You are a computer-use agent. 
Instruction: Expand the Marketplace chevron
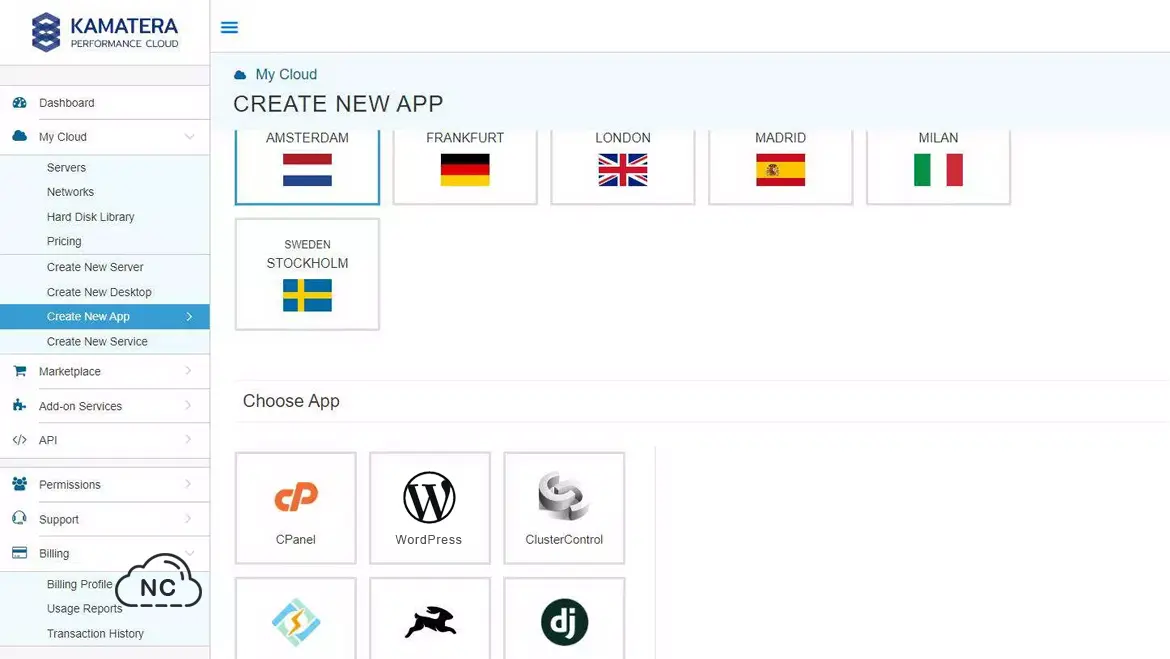(x=188, y=371)
